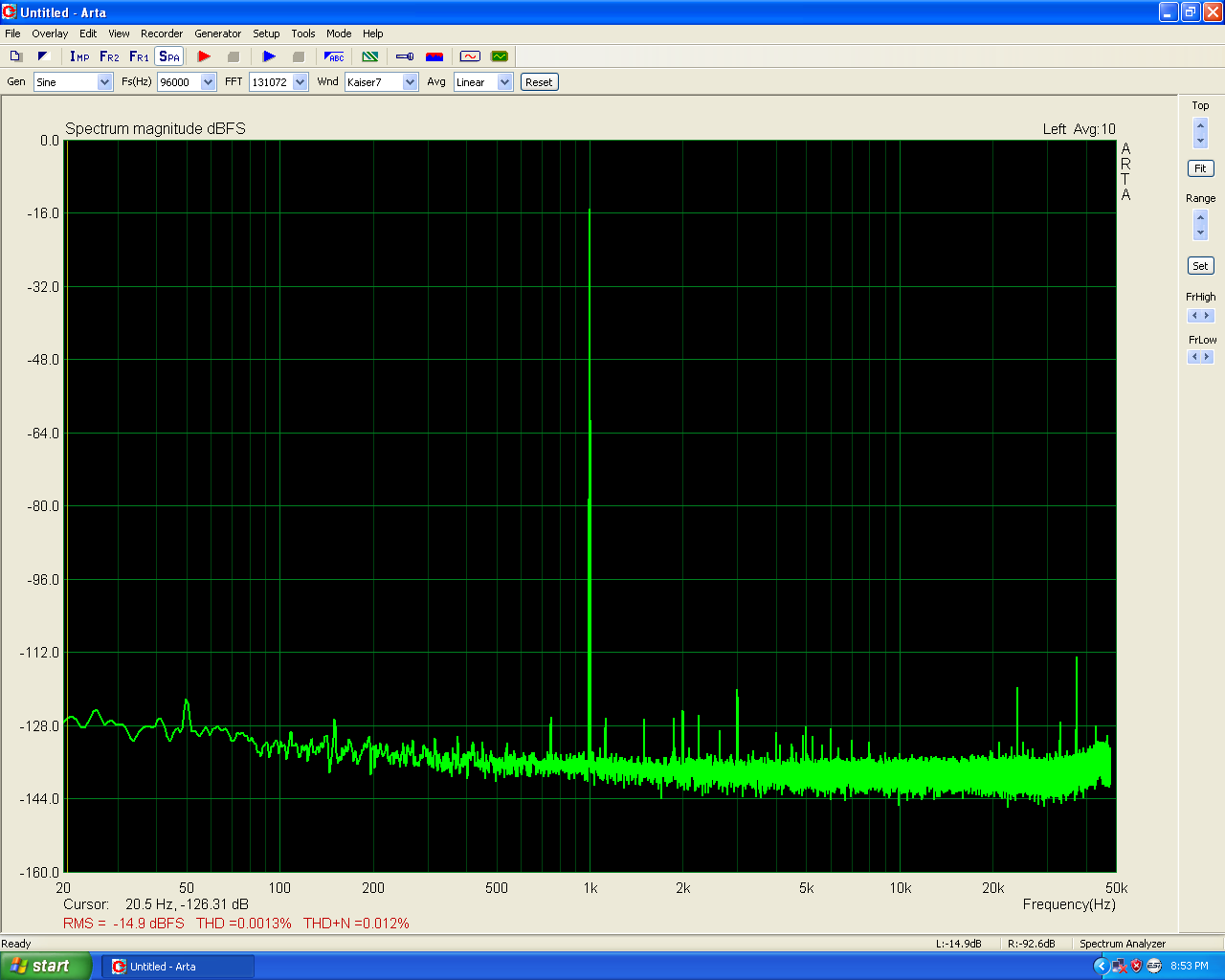The height and width of the screenshot is (980, 1225).
Task: Open the File menu
Action: (12, 33)
